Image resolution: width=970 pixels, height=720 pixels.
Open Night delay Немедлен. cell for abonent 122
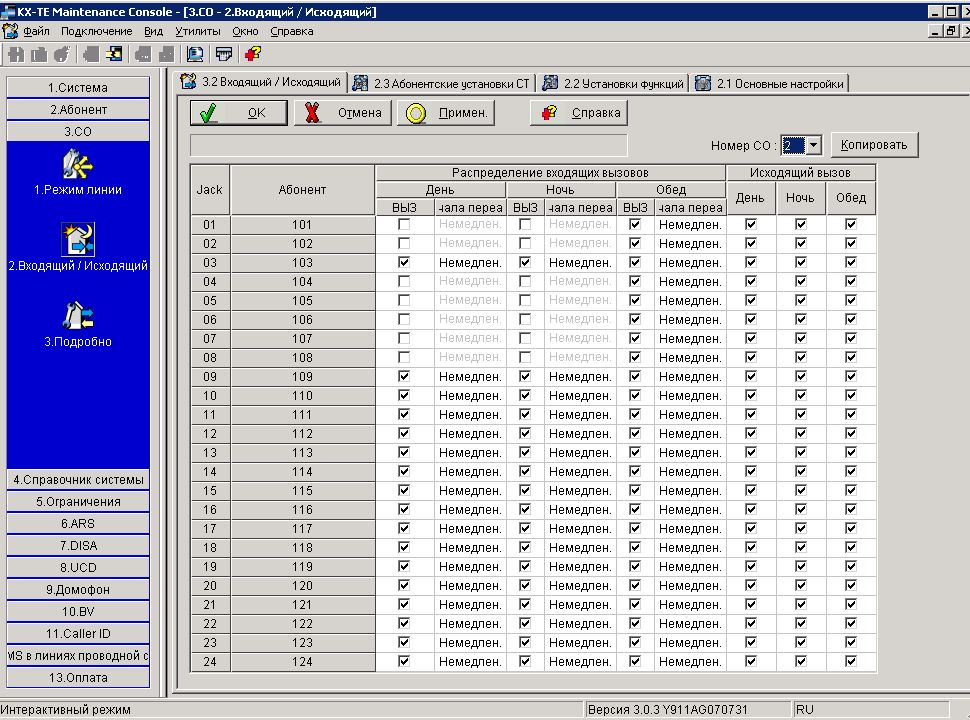(x=580, y=624)
